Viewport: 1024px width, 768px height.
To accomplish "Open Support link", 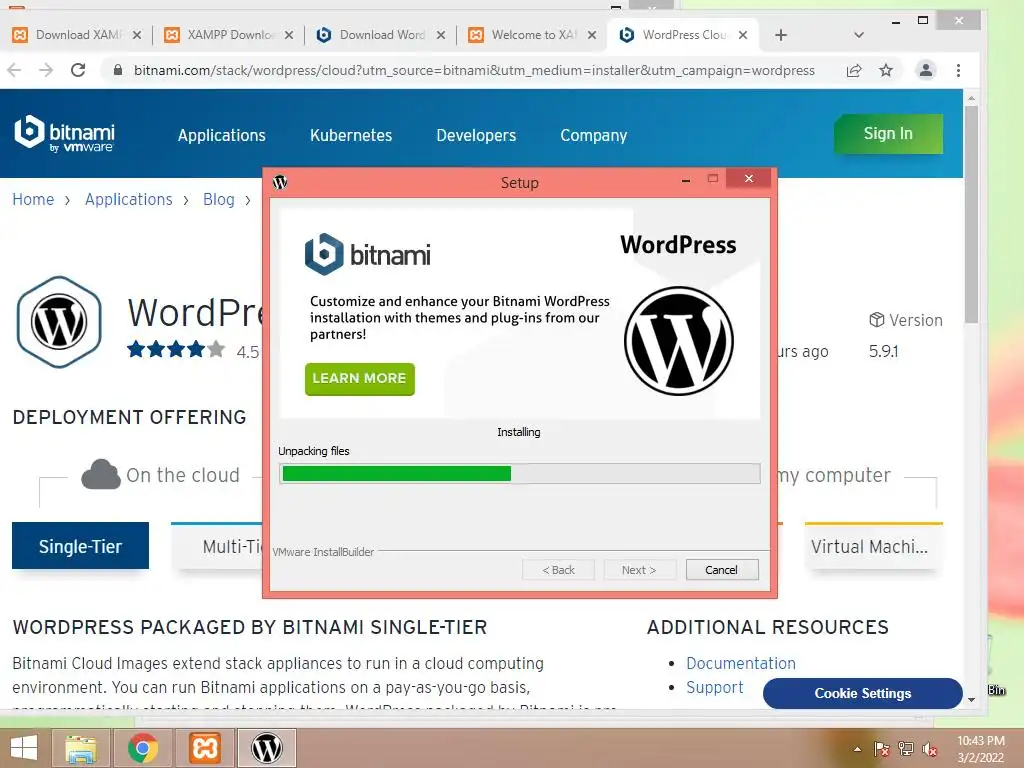I will point(714,688).
